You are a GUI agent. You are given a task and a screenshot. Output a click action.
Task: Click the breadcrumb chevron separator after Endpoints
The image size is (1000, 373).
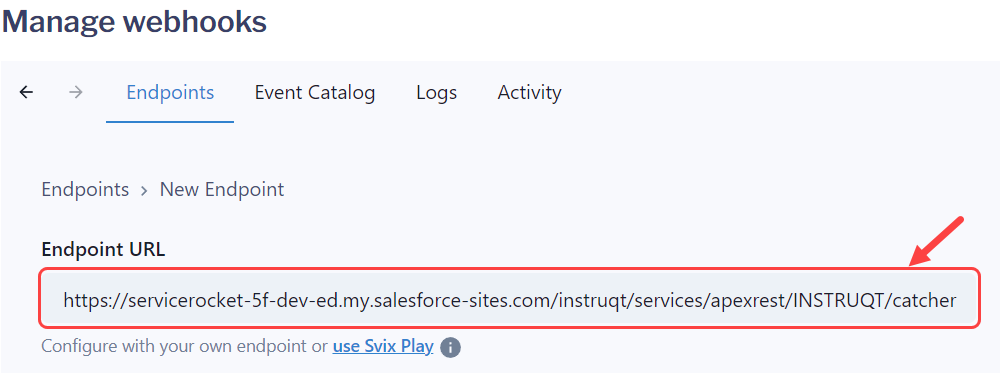[x=144, y=190]
